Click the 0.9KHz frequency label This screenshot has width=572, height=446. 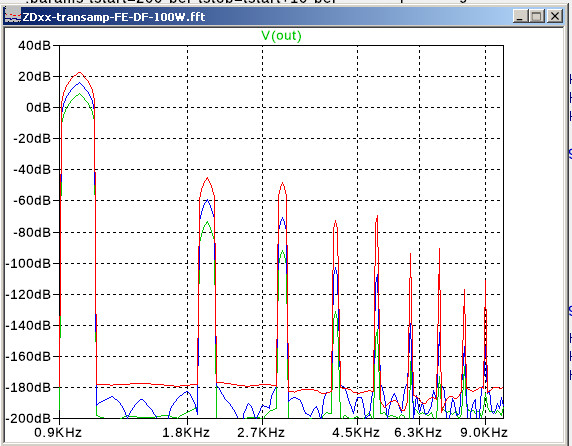58,433
